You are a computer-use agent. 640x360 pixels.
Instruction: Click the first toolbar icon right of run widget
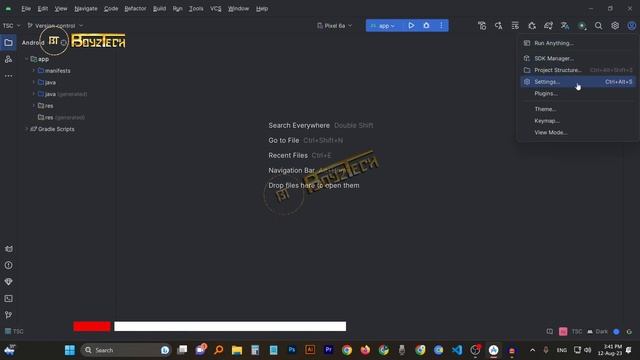click(482, 26)
